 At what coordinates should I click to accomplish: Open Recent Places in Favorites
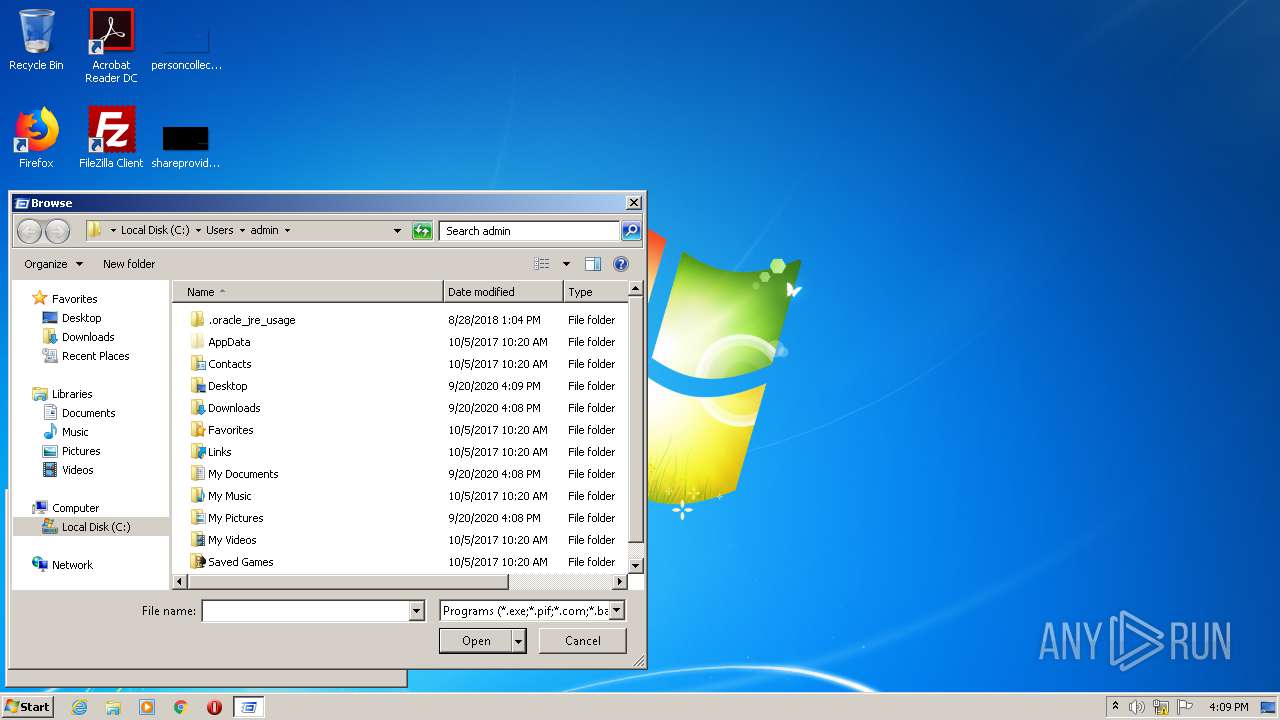[x=95, y=356]
